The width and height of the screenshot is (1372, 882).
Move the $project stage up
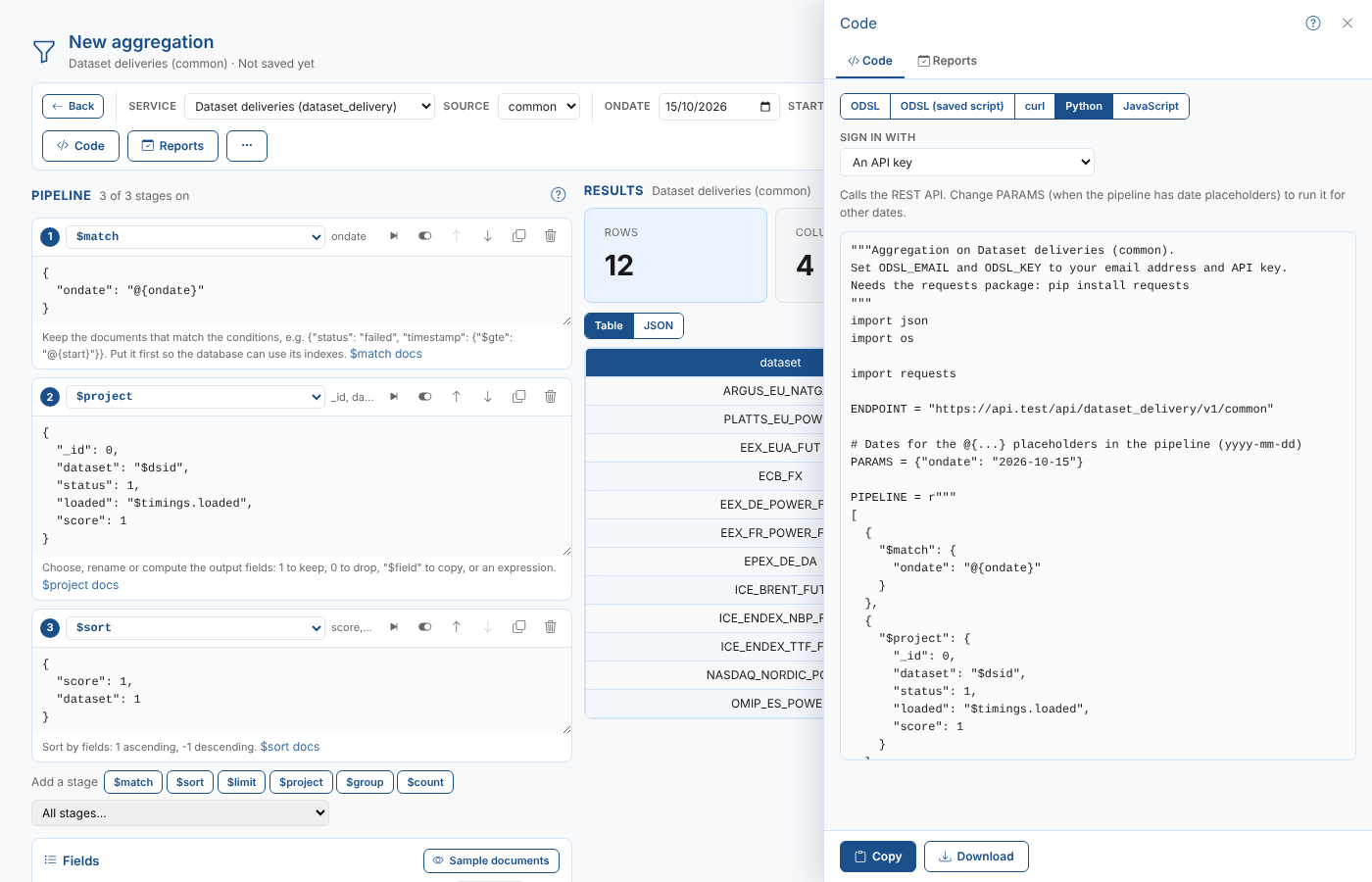pos(457,397)
